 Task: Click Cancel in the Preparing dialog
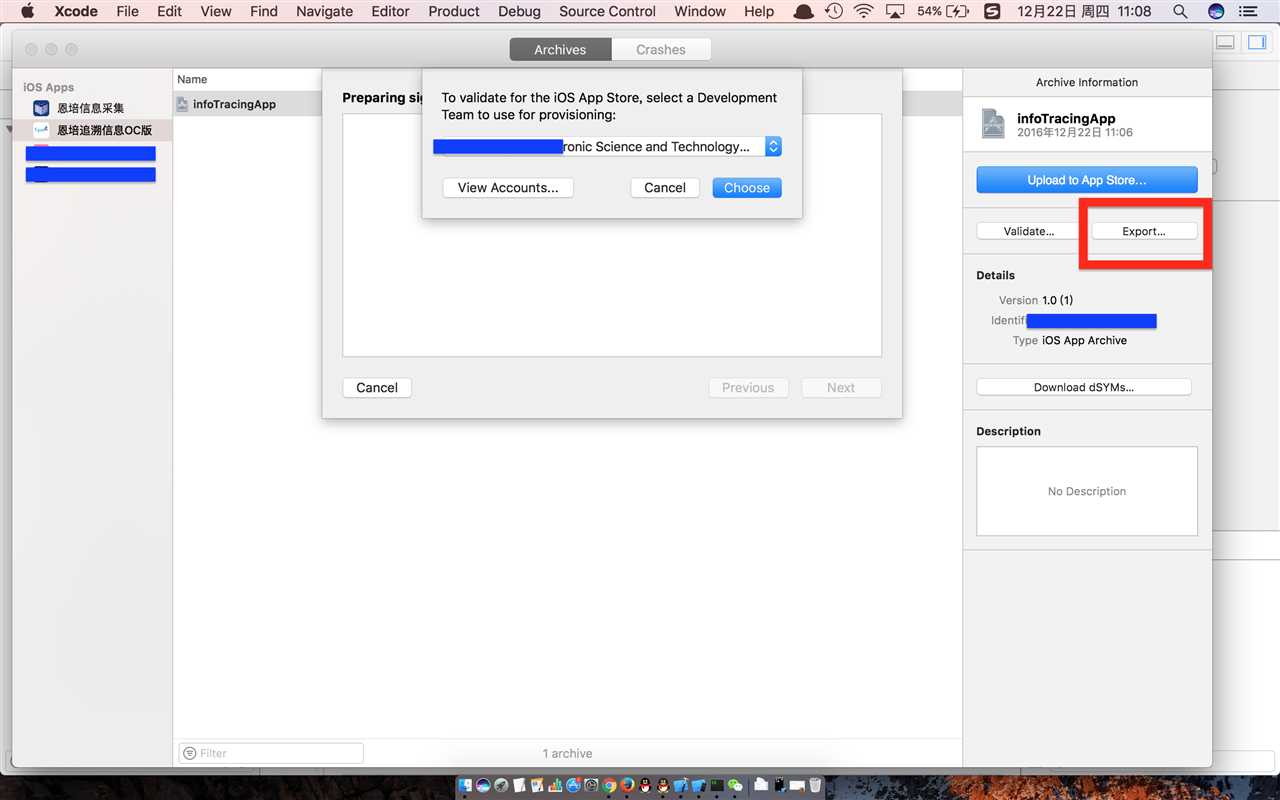point(377,388)
